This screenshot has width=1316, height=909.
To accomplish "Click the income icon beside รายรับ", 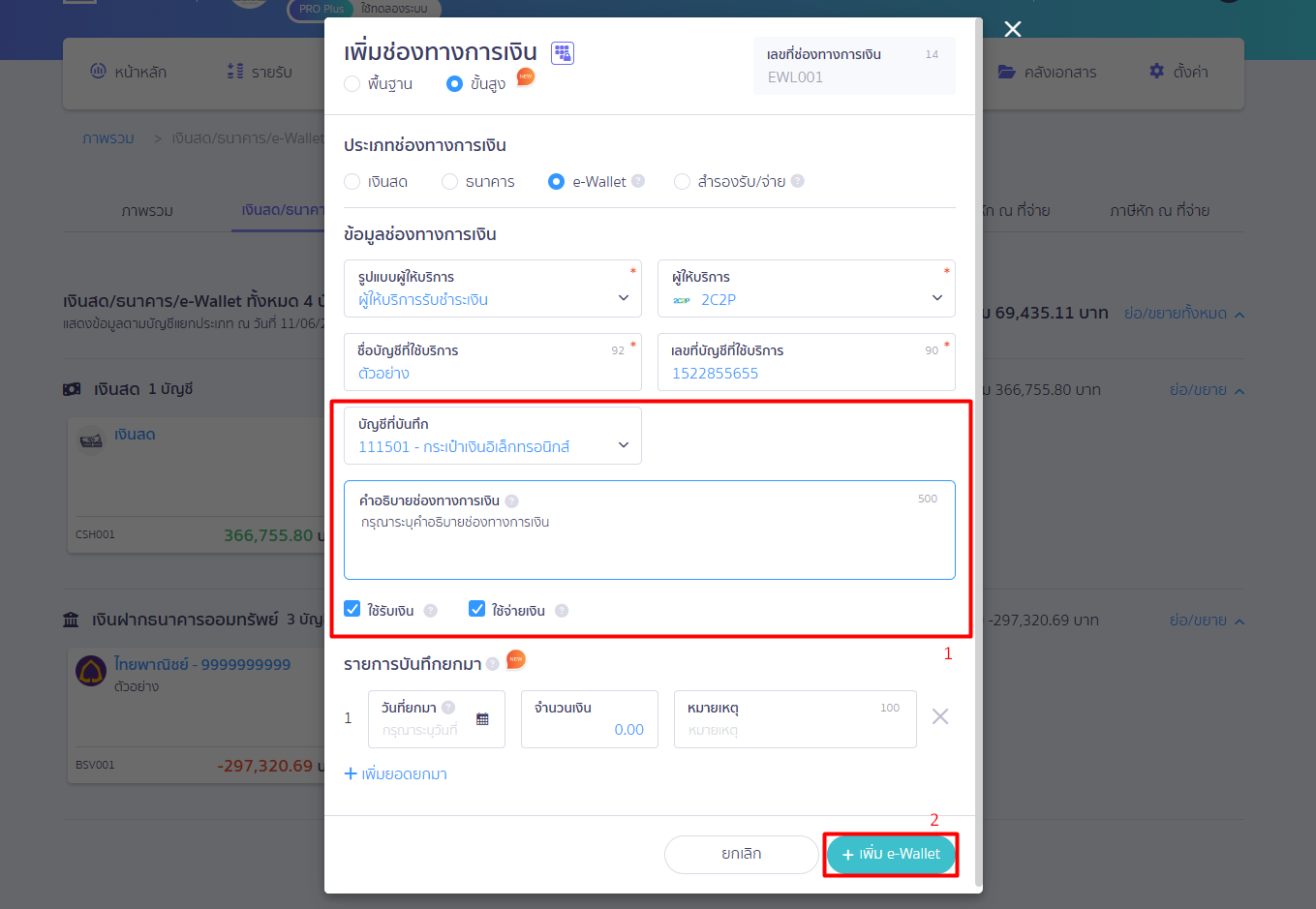I will (235, 71).
